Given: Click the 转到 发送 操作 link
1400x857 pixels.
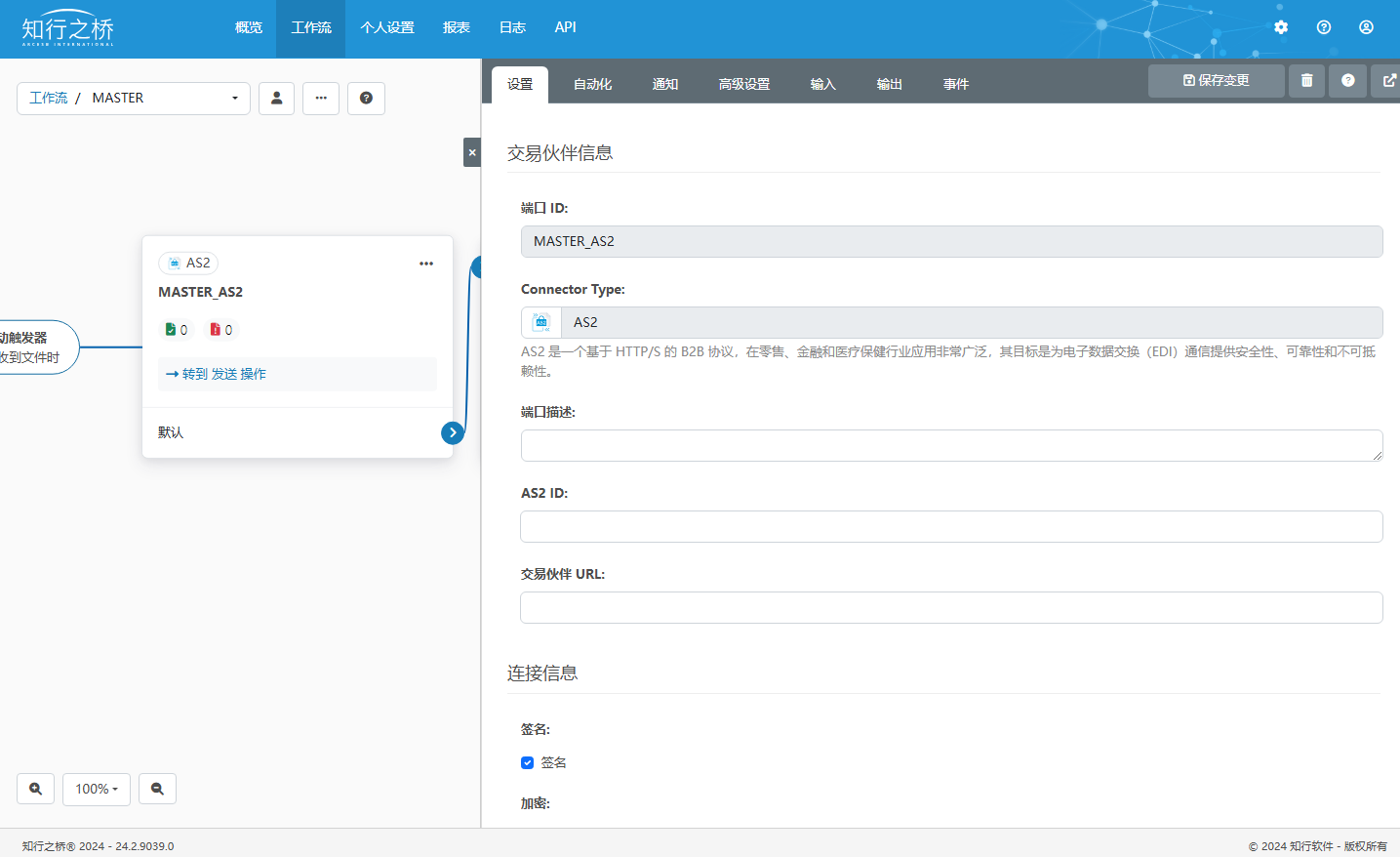Looking at the screenshot, I should pyautogui.click(x=217, y=374).
